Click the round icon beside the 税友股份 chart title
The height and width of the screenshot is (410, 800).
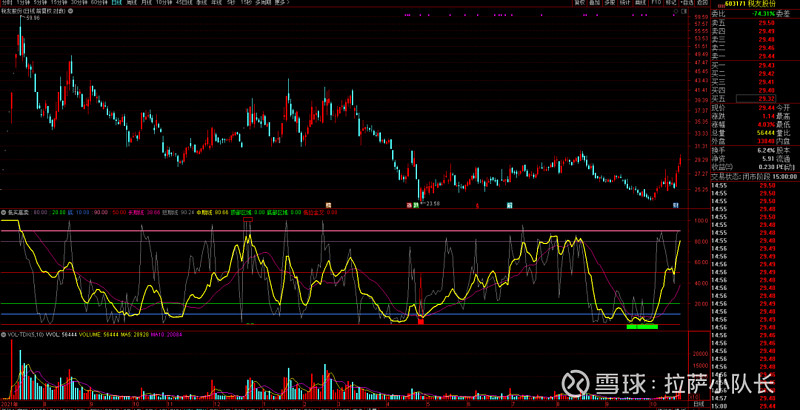pyautogui.click(x=85, y=12)
